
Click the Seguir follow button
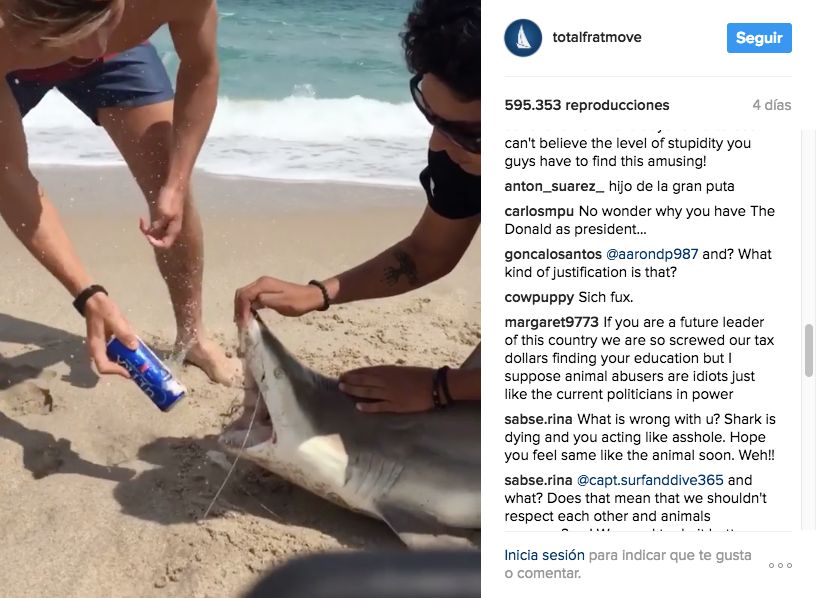pyautogui.click(x=759, y=38)
